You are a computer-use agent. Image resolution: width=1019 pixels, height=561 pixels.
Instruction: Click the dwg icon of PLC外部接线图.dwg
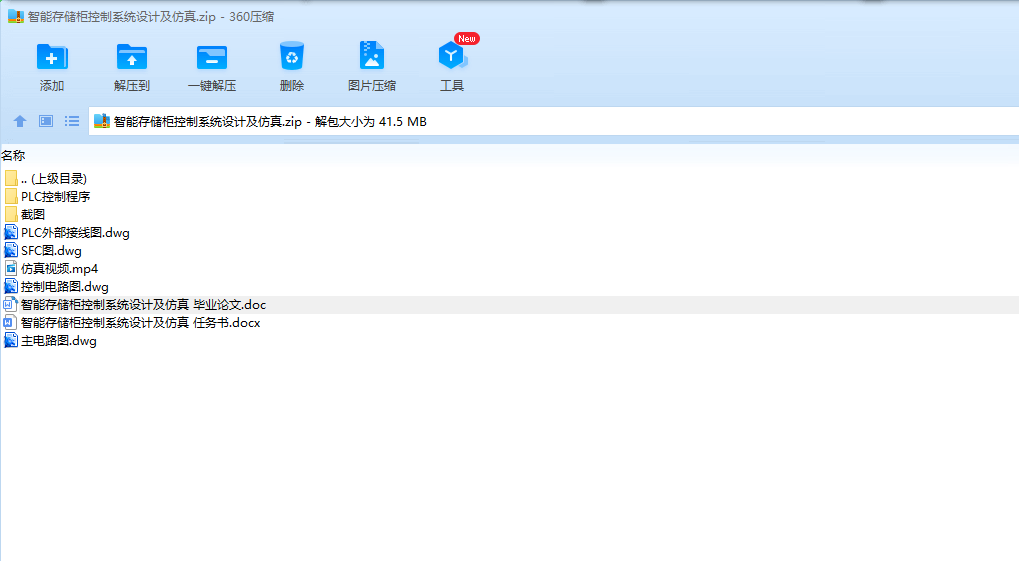pyautogui.click(x=11, y=233)
